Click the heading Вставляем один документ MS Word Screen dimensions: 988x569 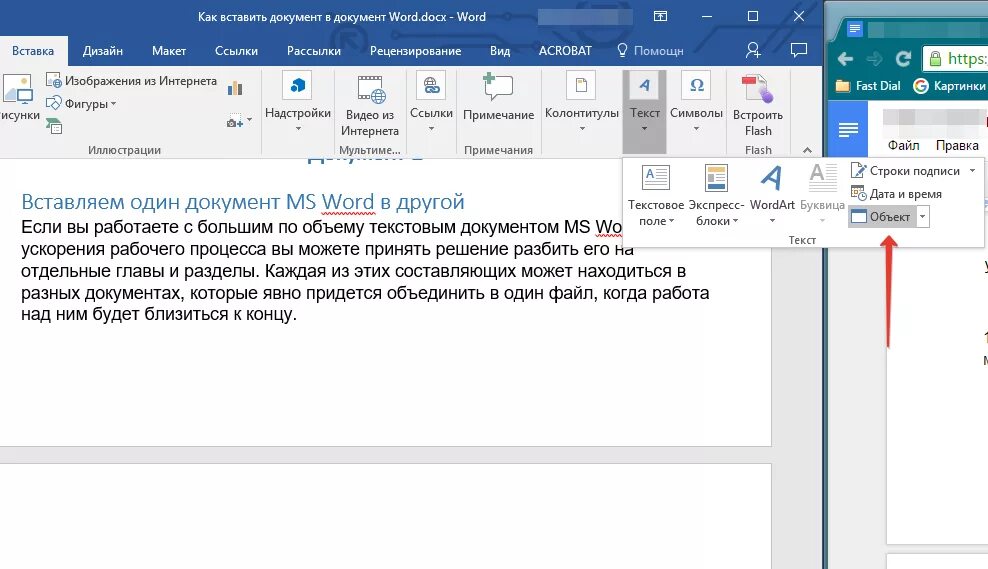[x=243, y=202]
